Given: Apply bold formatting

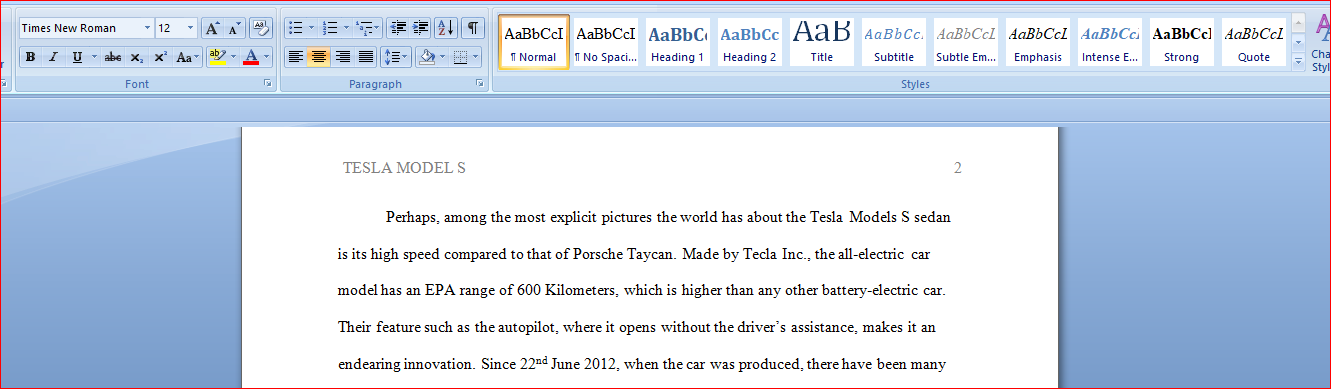Looking at the screenshot, I should (x=31, y=57).
